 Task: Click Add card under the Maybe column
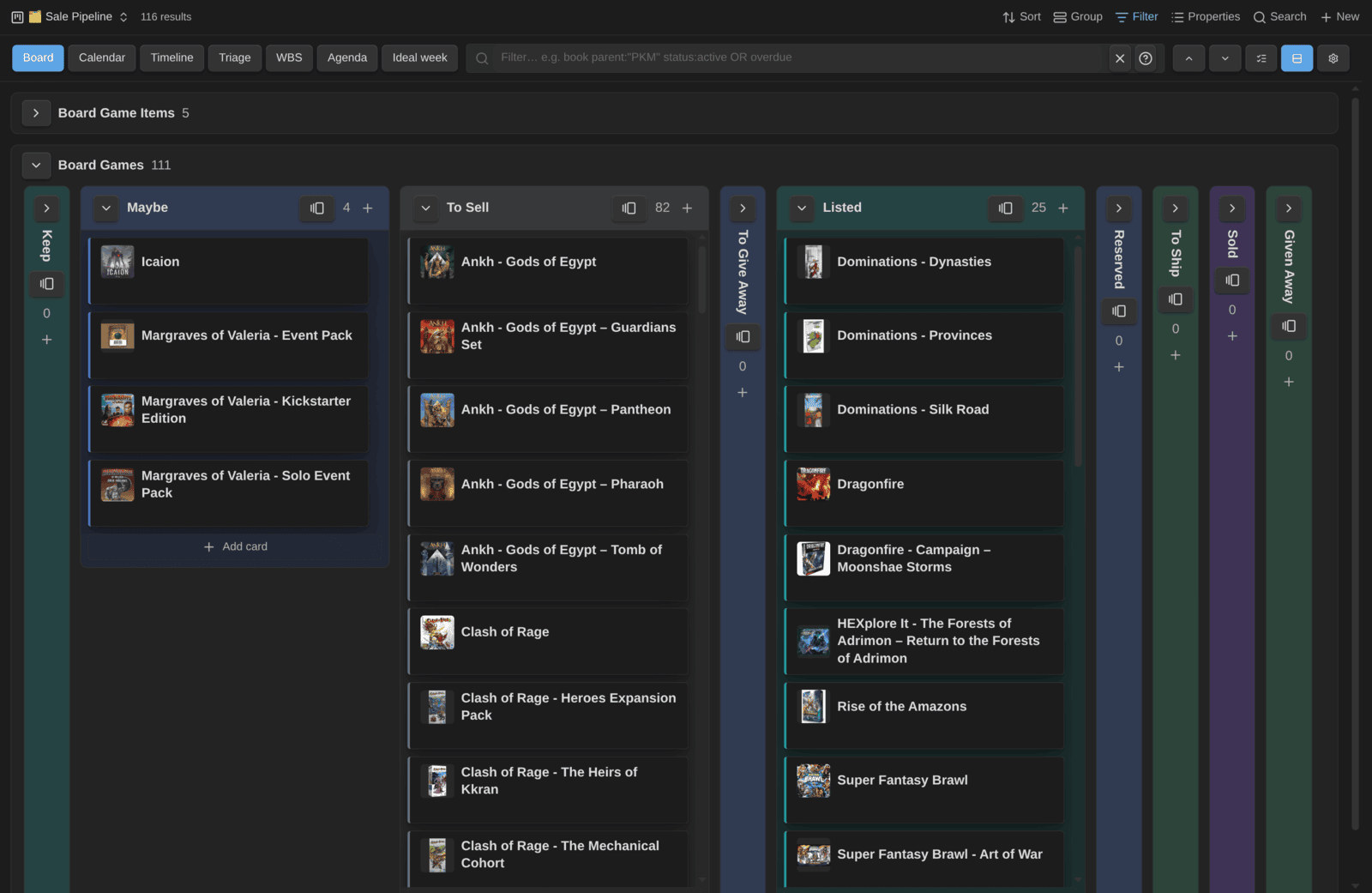(235, 547)
